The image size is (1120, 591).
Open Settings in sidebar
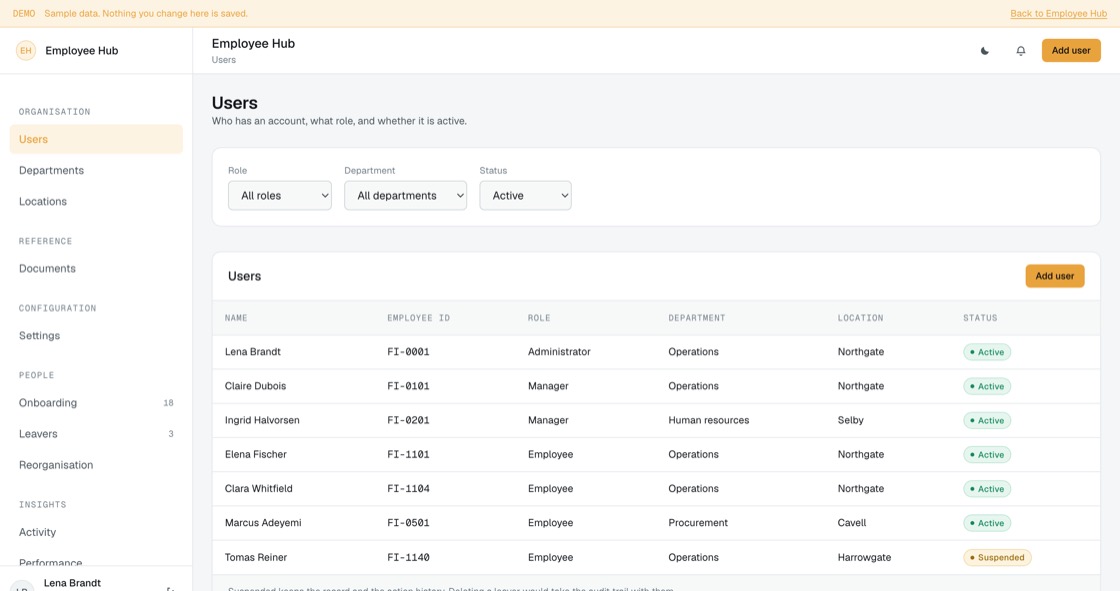click(96, 336)
